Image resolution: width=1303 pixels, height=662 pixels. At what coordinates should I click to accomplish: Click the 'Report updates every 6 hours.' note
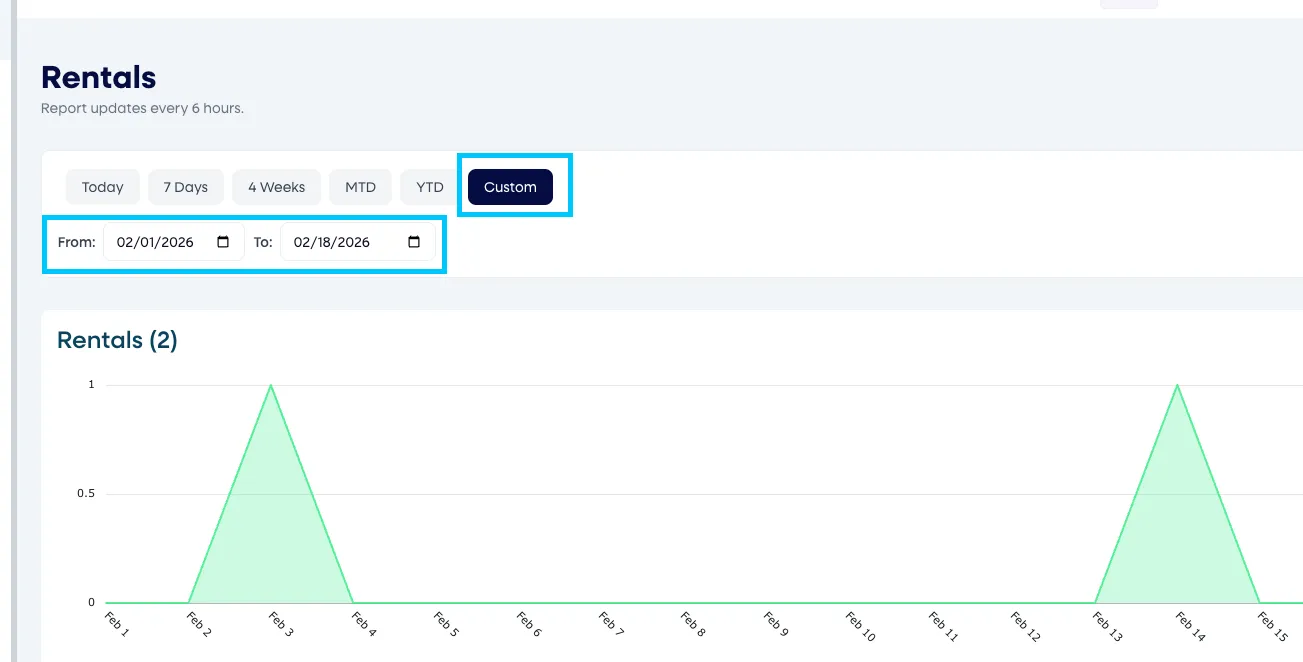(142, 108)
